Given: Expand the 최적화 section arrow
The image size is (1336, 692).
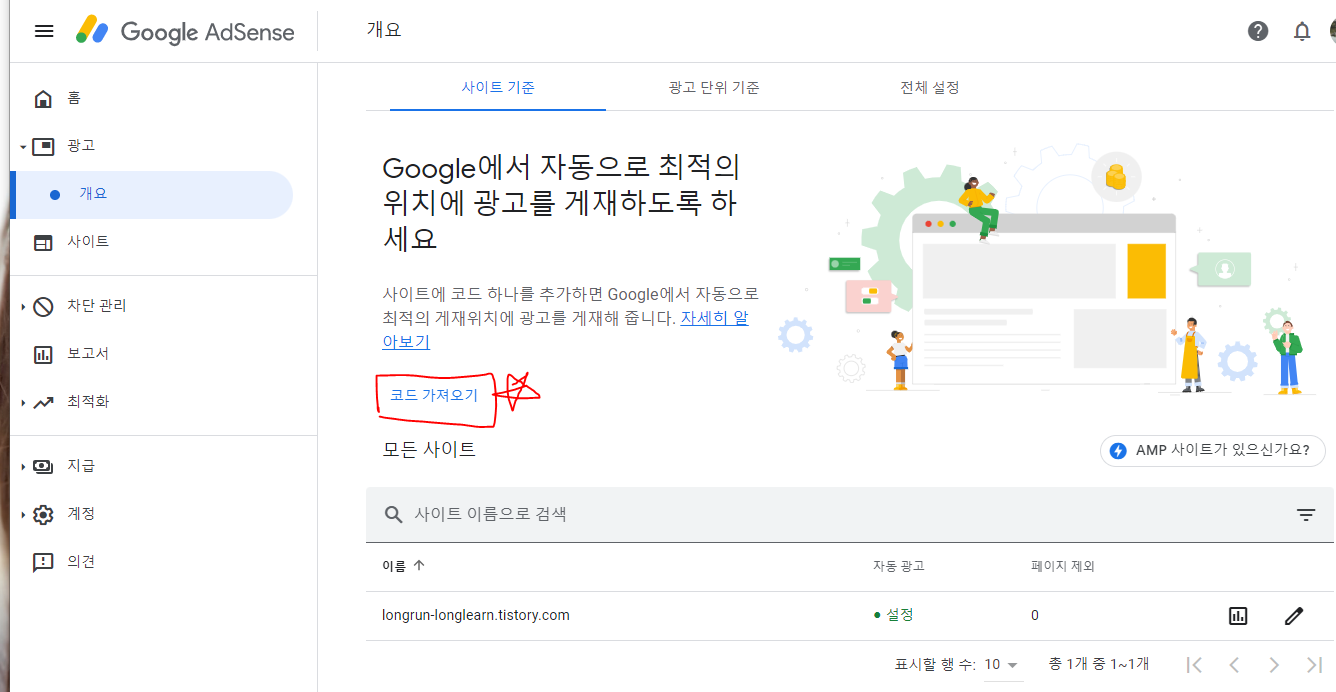Looking at the screenshot, I should pyautogui.click(x=22, y=403).
